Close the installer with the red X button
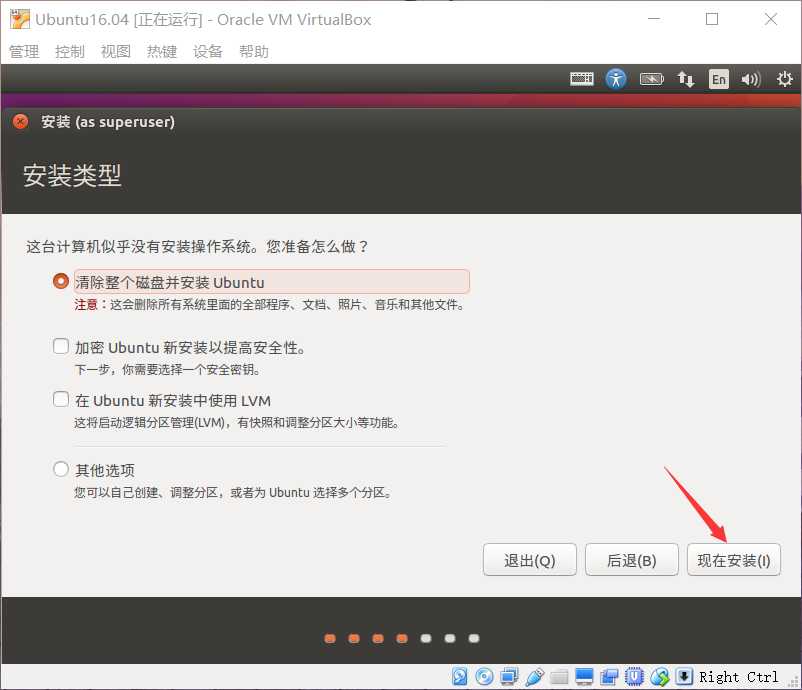Viewport: 802px width, 690px height. click(20, 122)
